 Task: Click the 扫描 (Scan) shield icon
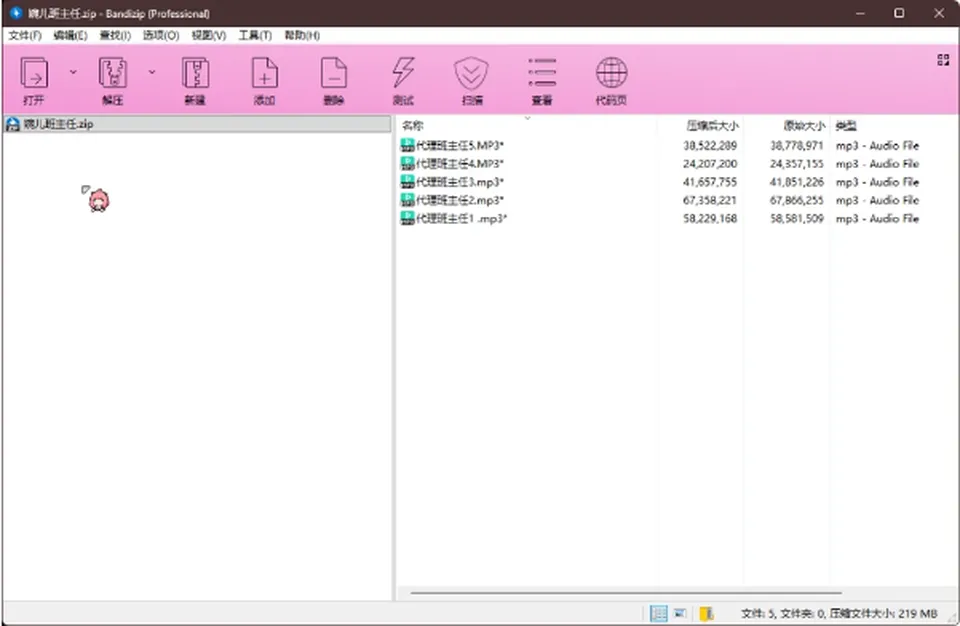[471, 73]
